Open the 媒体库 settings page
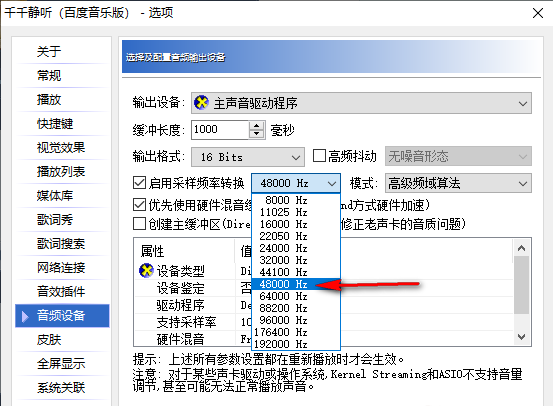 55,195
